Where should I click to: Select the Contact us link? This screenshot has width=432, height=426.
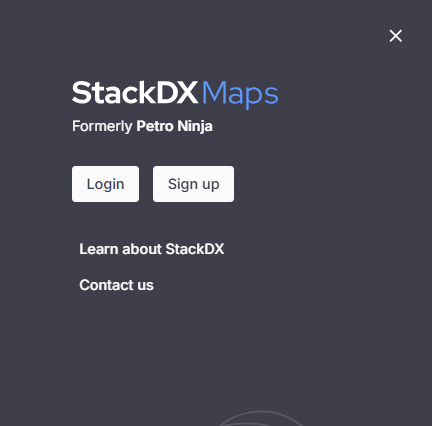click(116, 285)
